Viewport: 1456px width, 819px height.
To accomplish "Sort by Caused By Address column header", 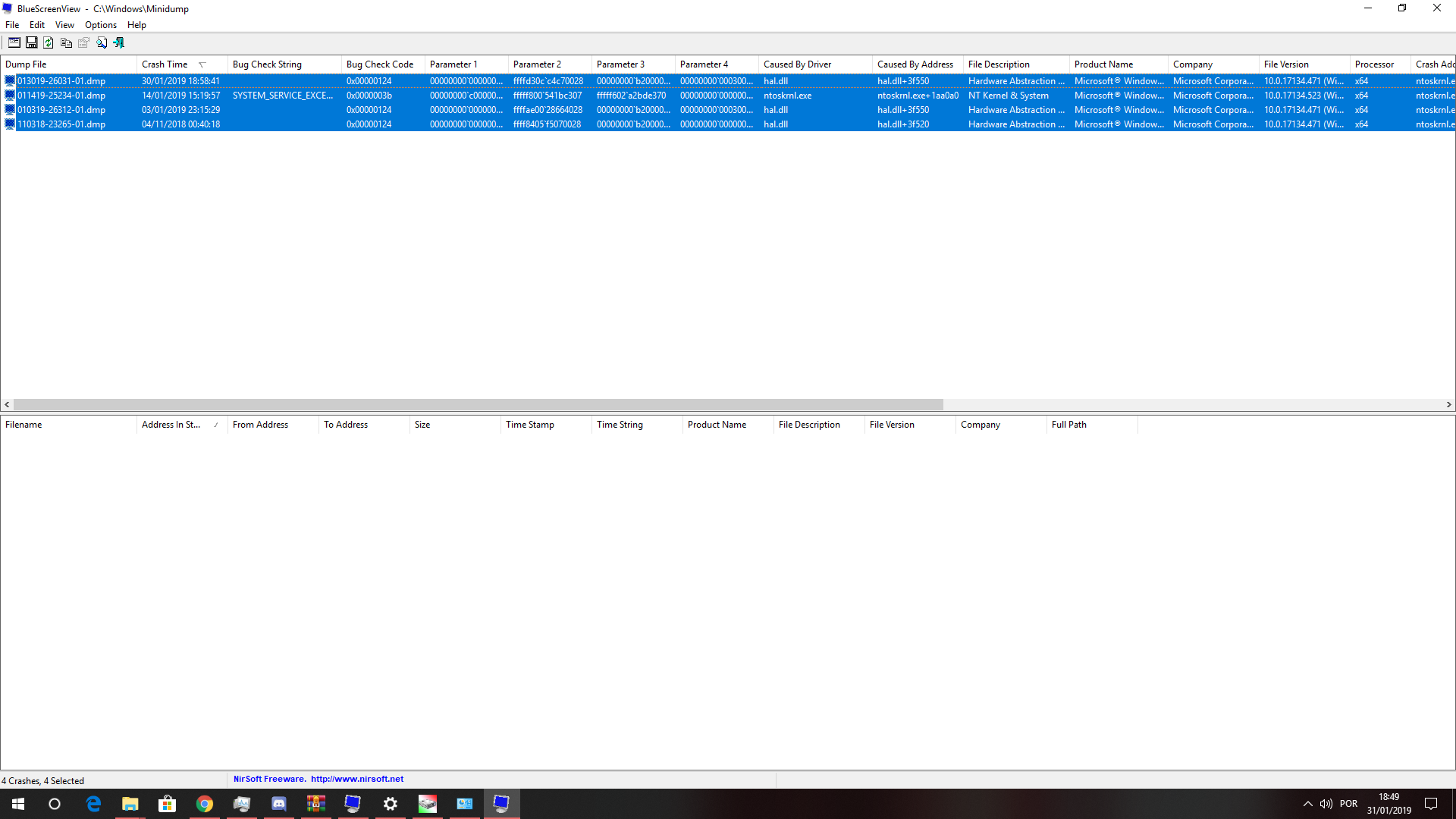I will point(918,64).
